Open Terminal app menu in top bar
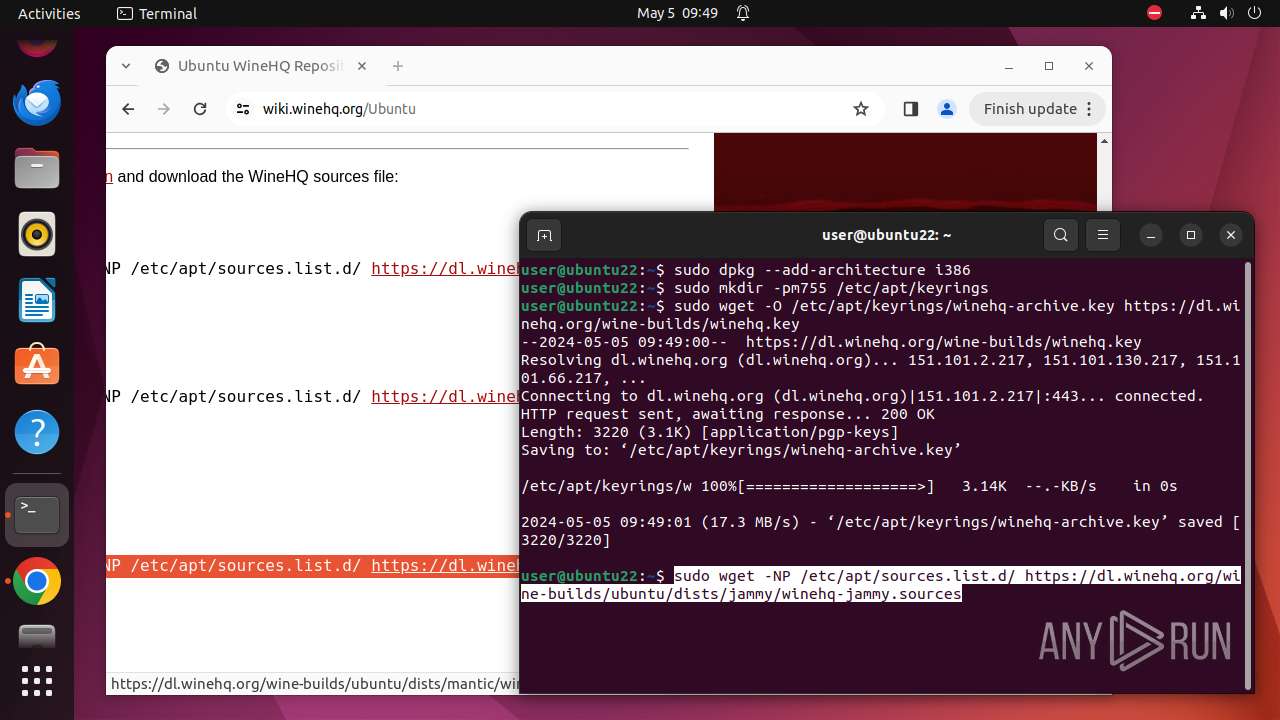The width and height of the screenshot is (1280, 720). tap(157, 13)
